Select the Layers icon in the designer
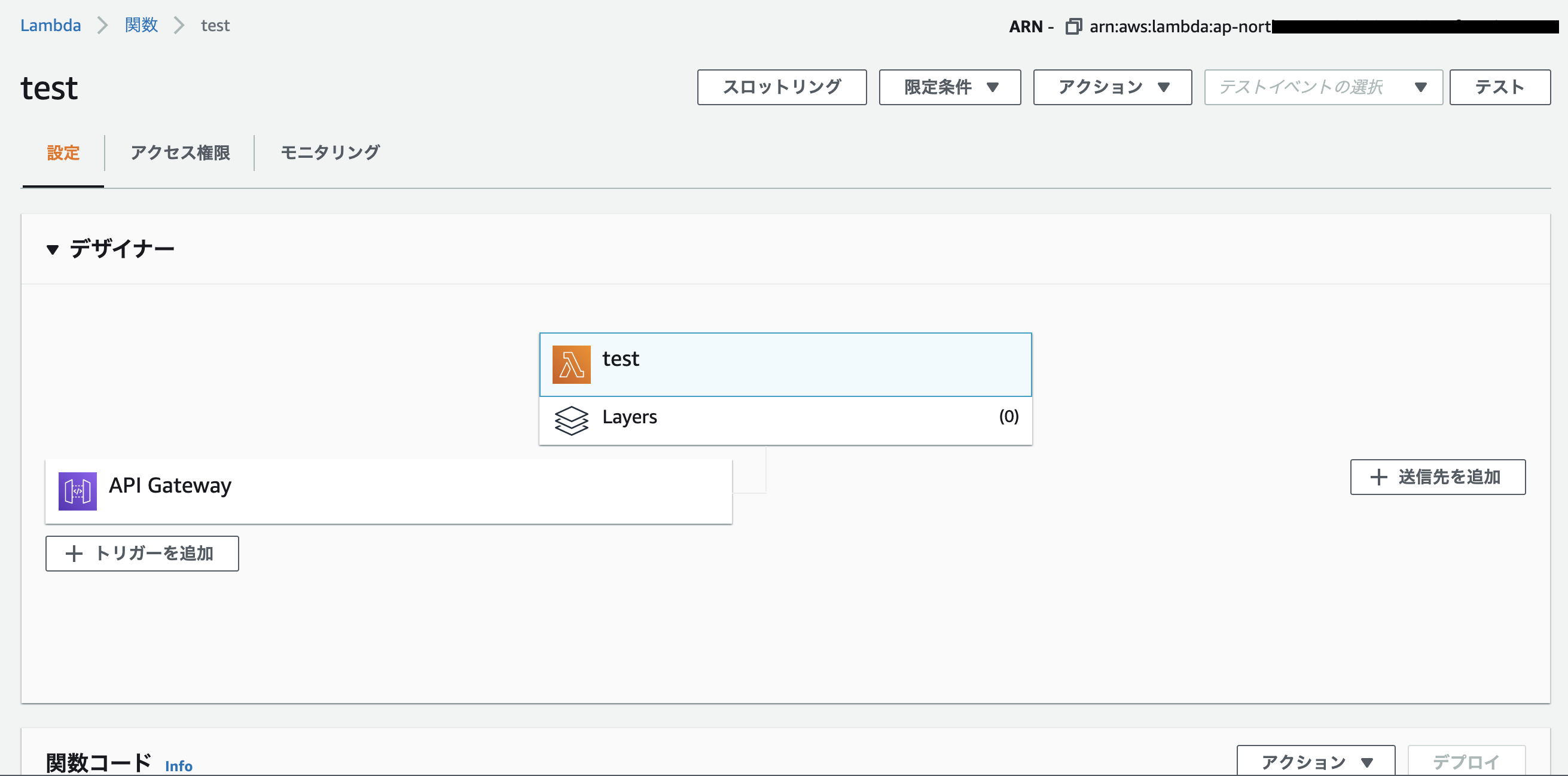 coord(571,420)
